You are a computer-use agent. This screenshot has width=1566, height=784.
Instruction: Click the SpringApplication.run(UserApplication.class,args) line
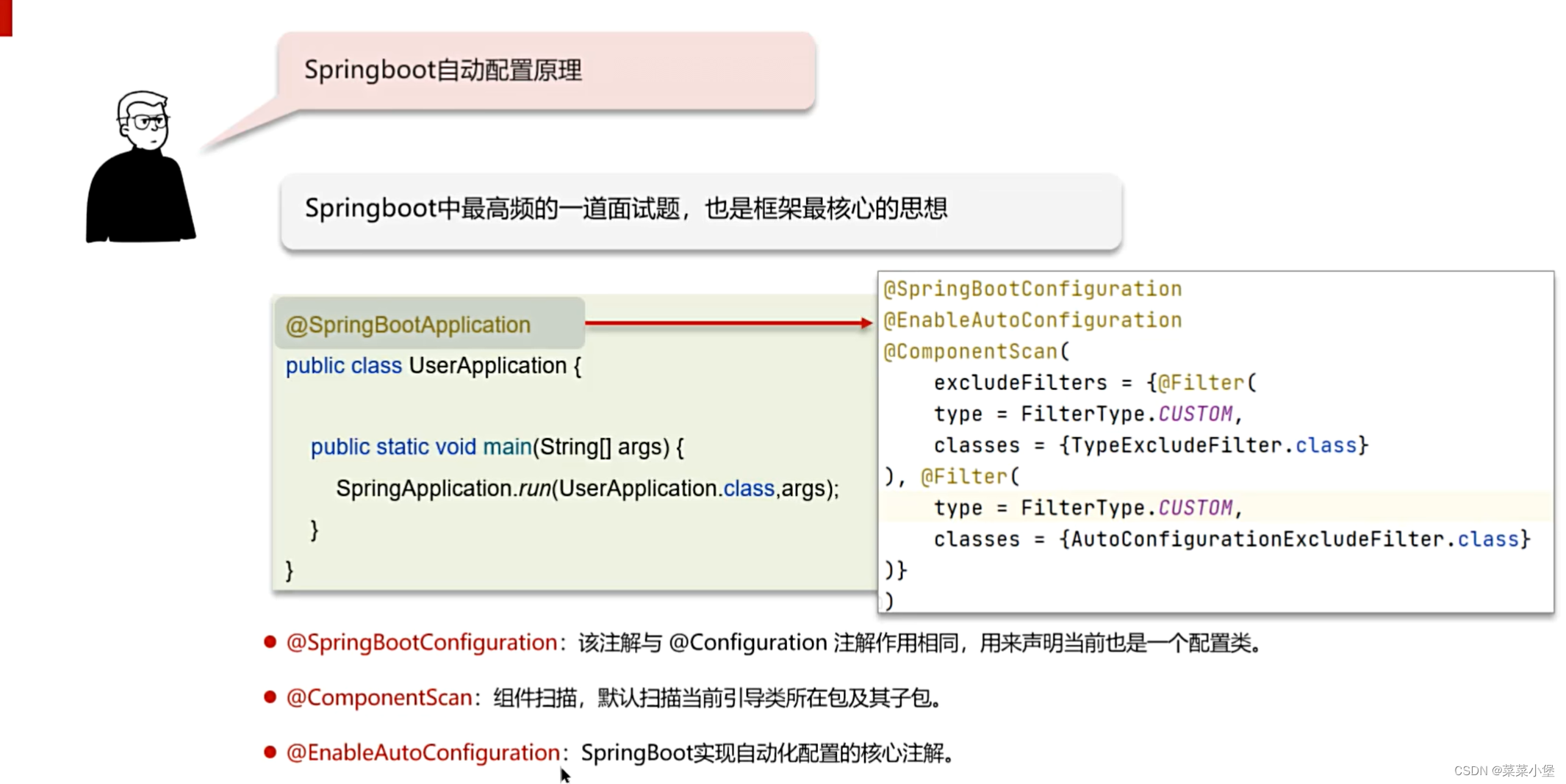coord(587,489)
